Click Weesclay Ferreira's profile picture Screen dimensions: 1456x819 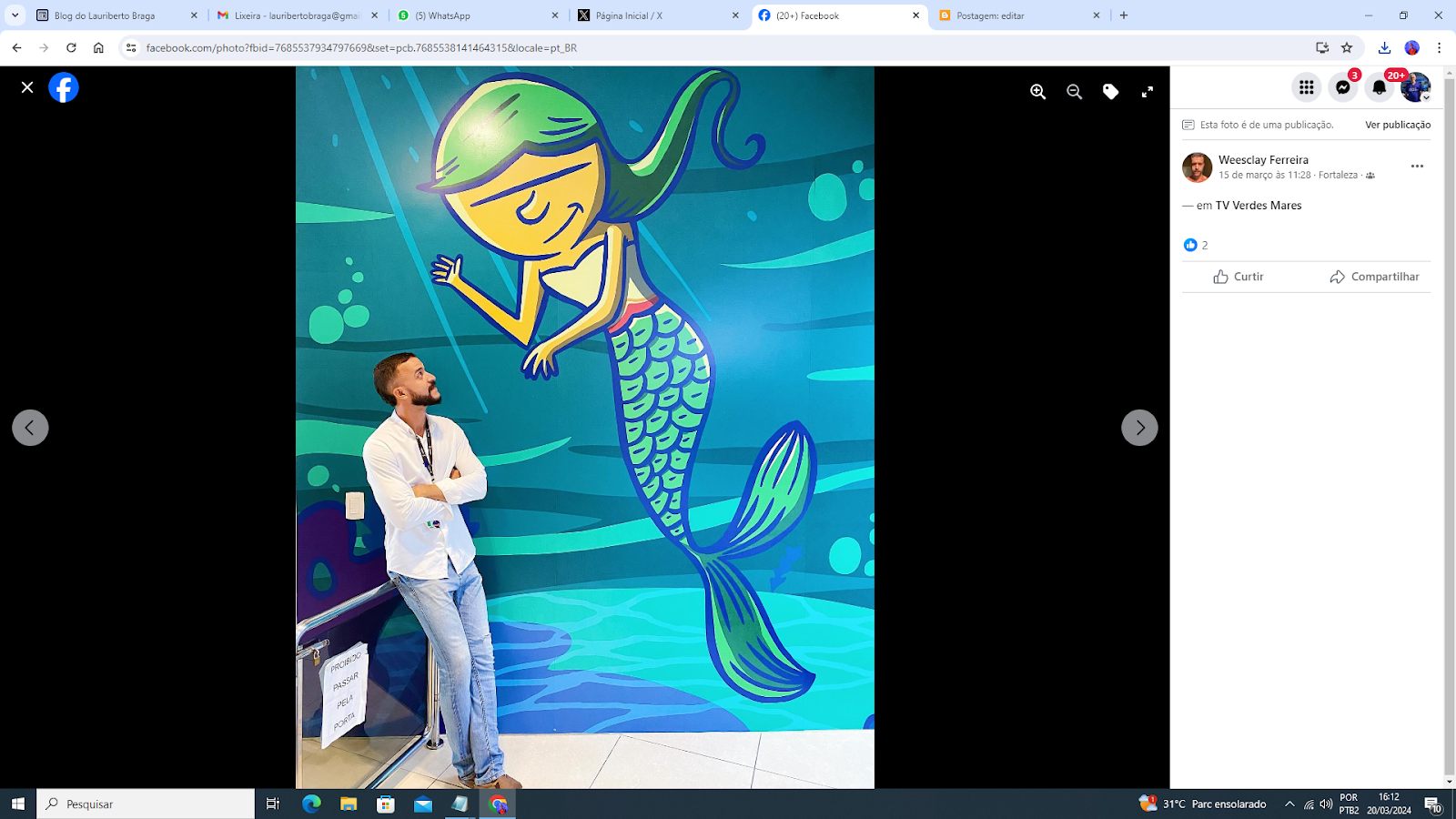[x=1197, y=167]
